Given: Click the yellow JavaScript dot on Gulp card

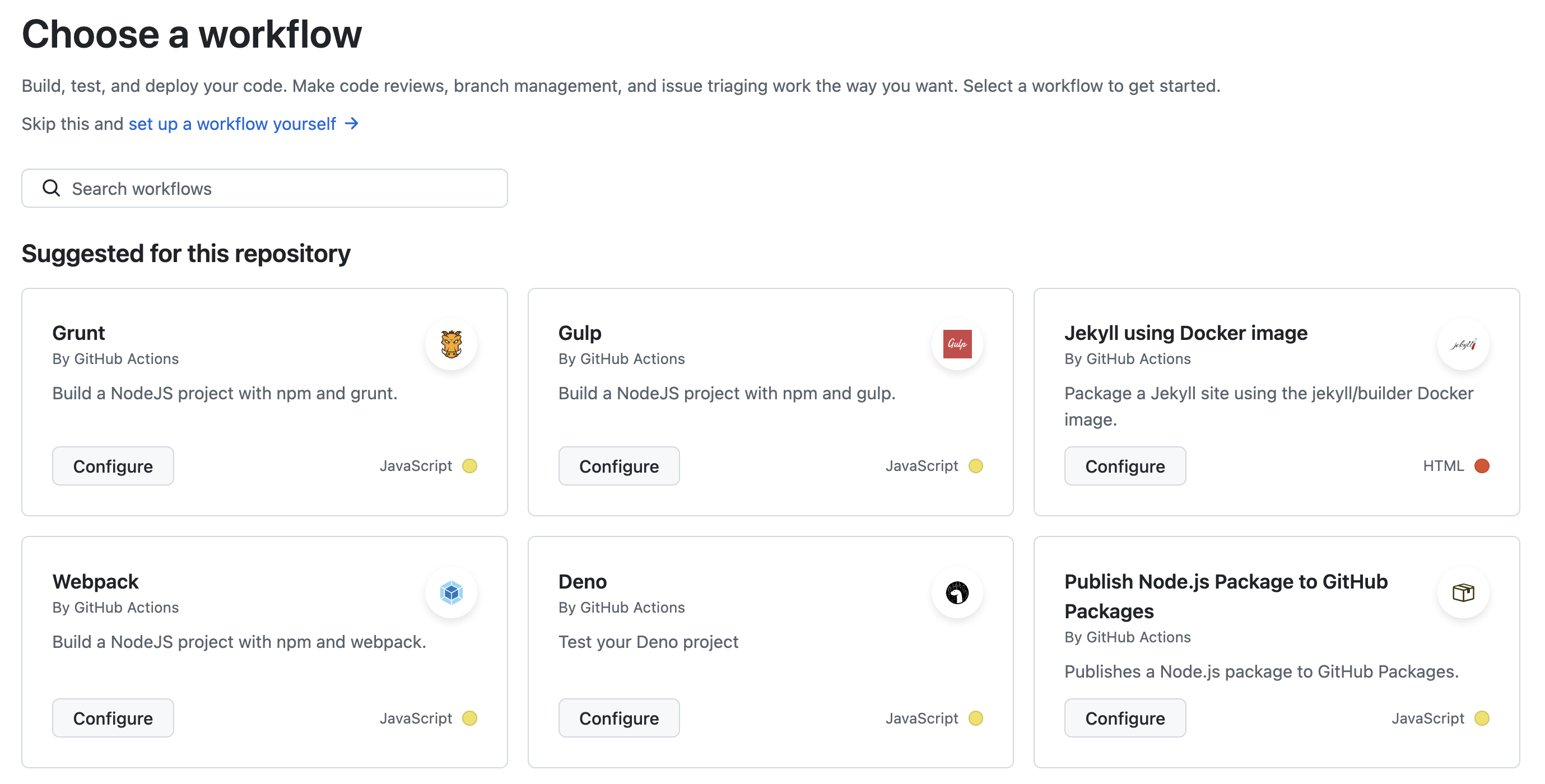Looking at the screenshot, I should (975, 466).
